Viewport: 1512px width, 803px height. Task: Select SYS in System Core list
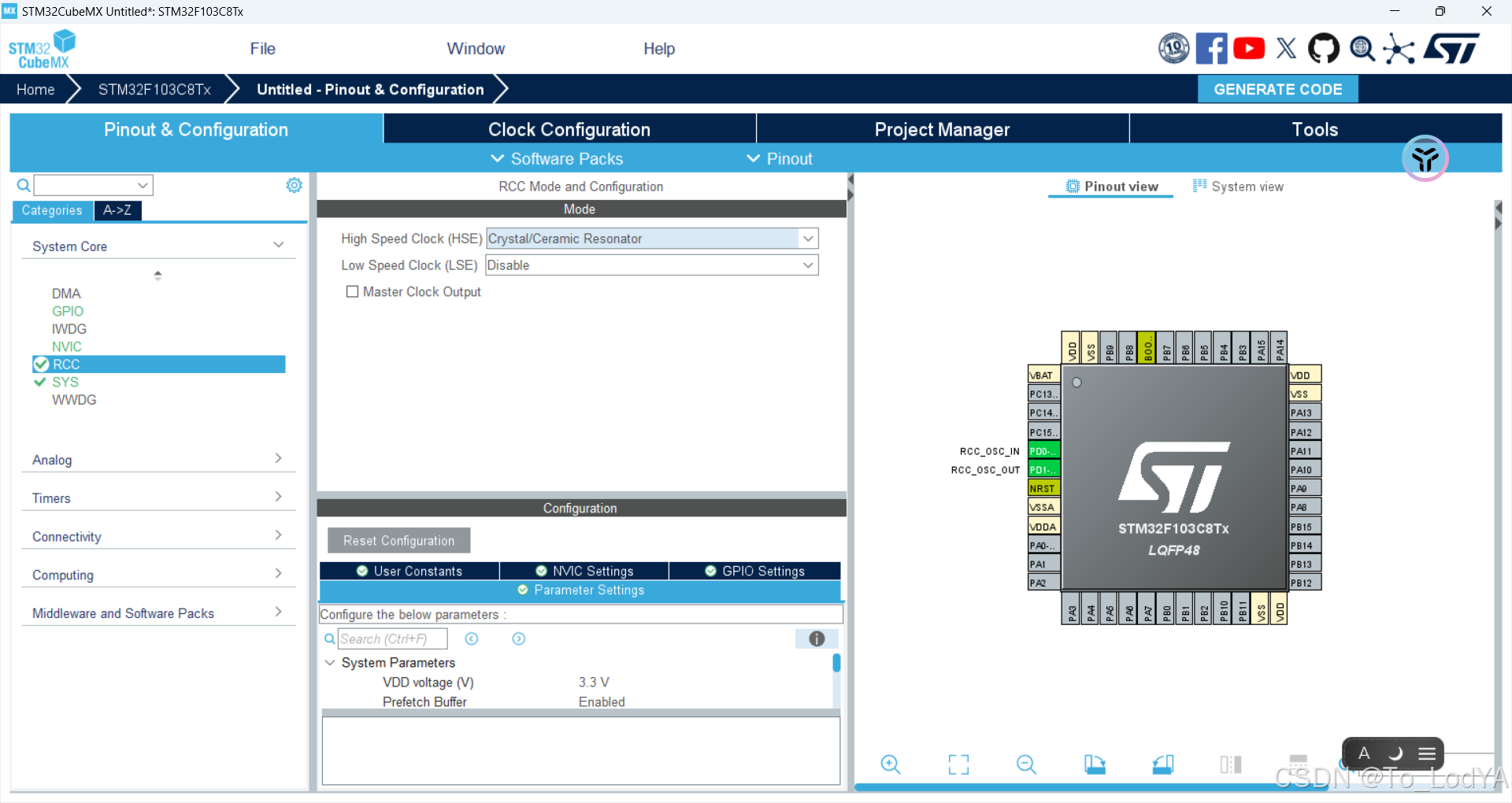[x=65, y=382]
